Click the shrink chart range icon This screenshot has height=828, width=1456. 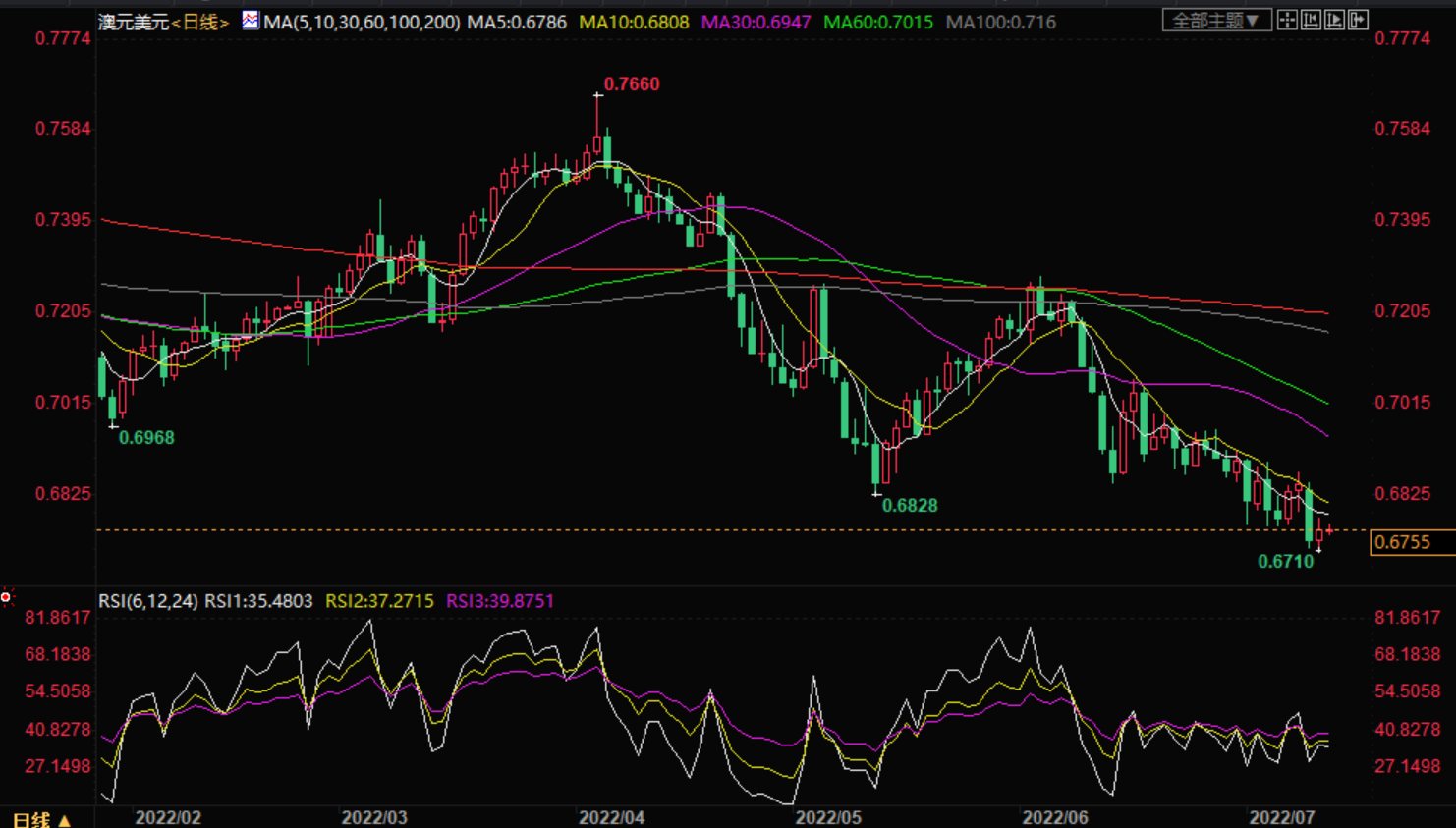pyautogui.click(x=1311, y=20)
